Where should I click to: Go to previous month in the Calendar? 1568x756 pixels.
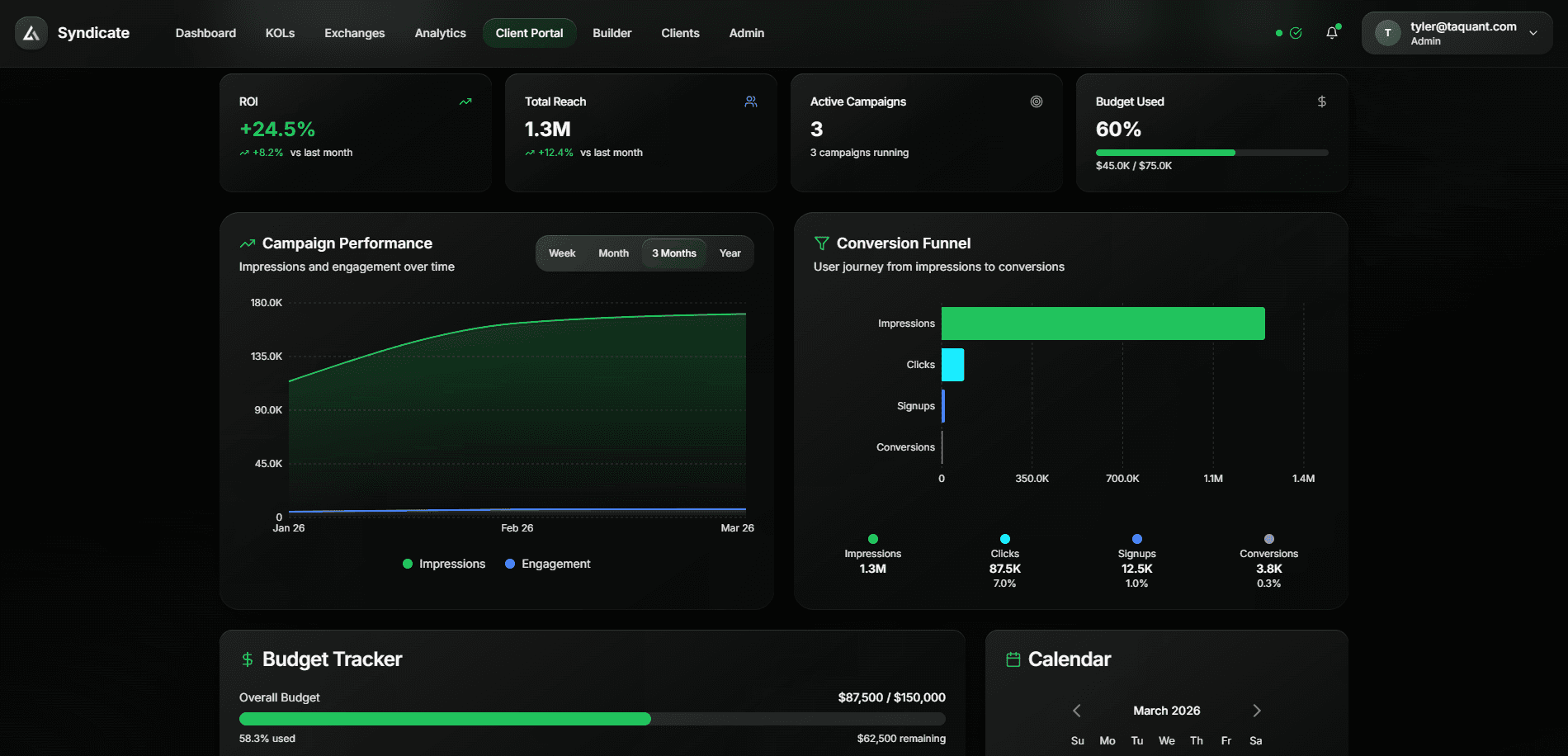click(x=1076, y=710)
